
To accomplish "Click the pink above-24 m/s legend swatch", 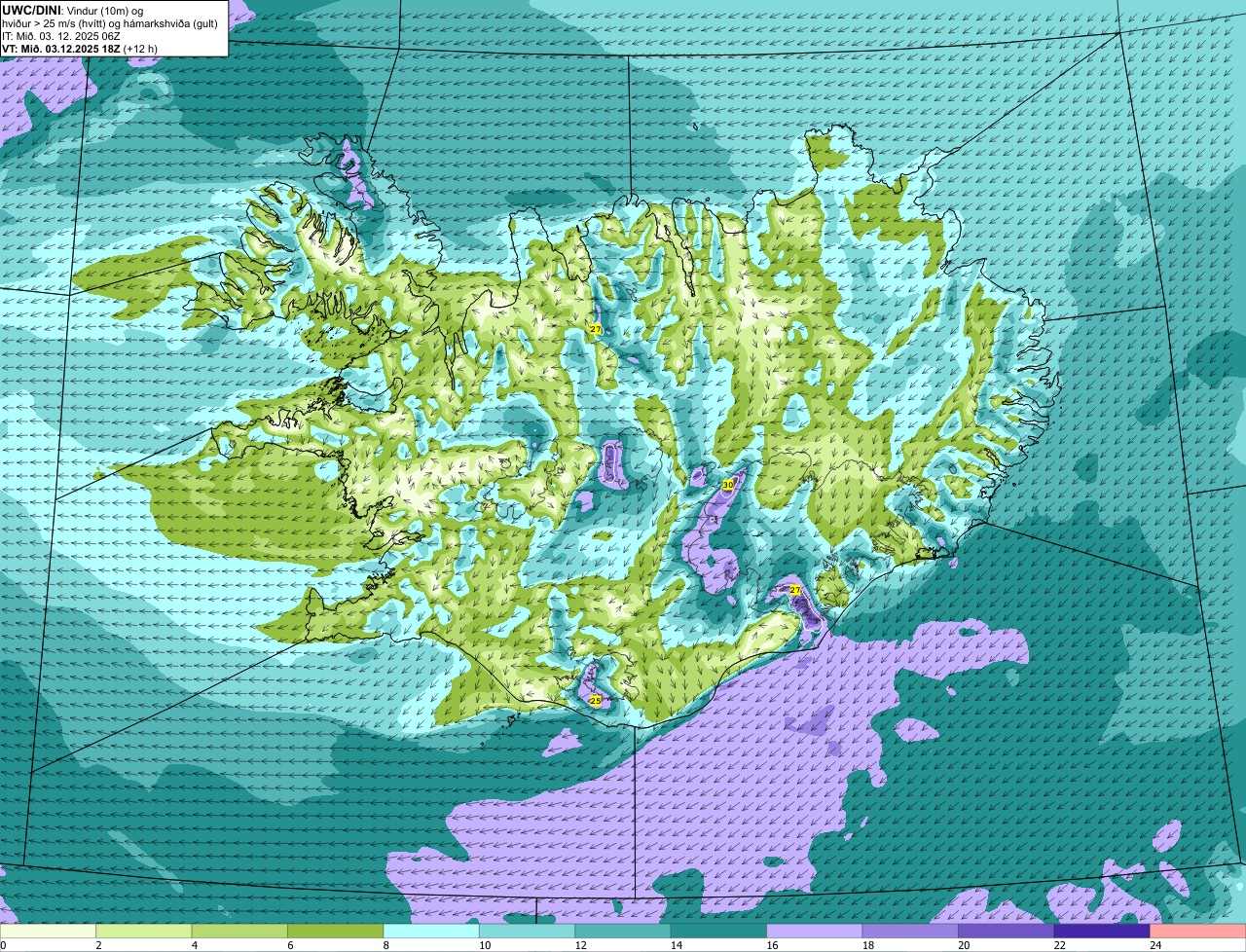I will [x=1198, y=932].
